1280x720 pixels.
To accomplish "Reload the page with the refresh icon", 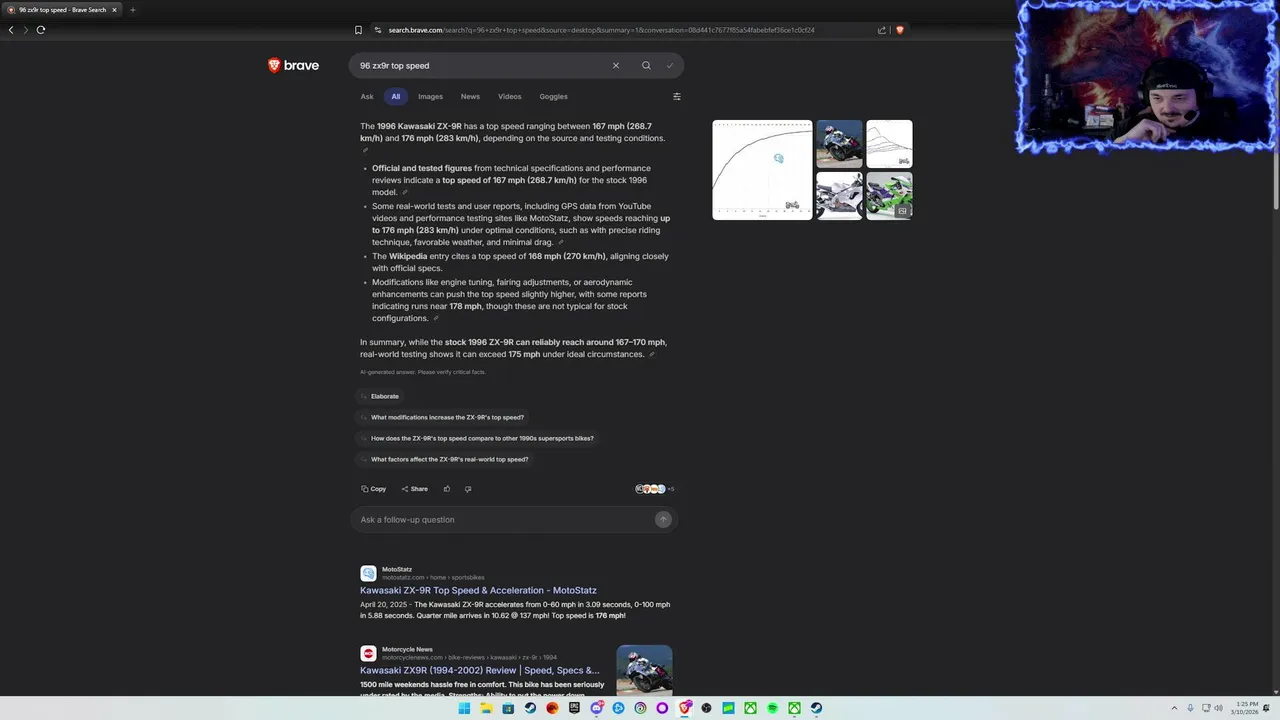I will 41,30.
